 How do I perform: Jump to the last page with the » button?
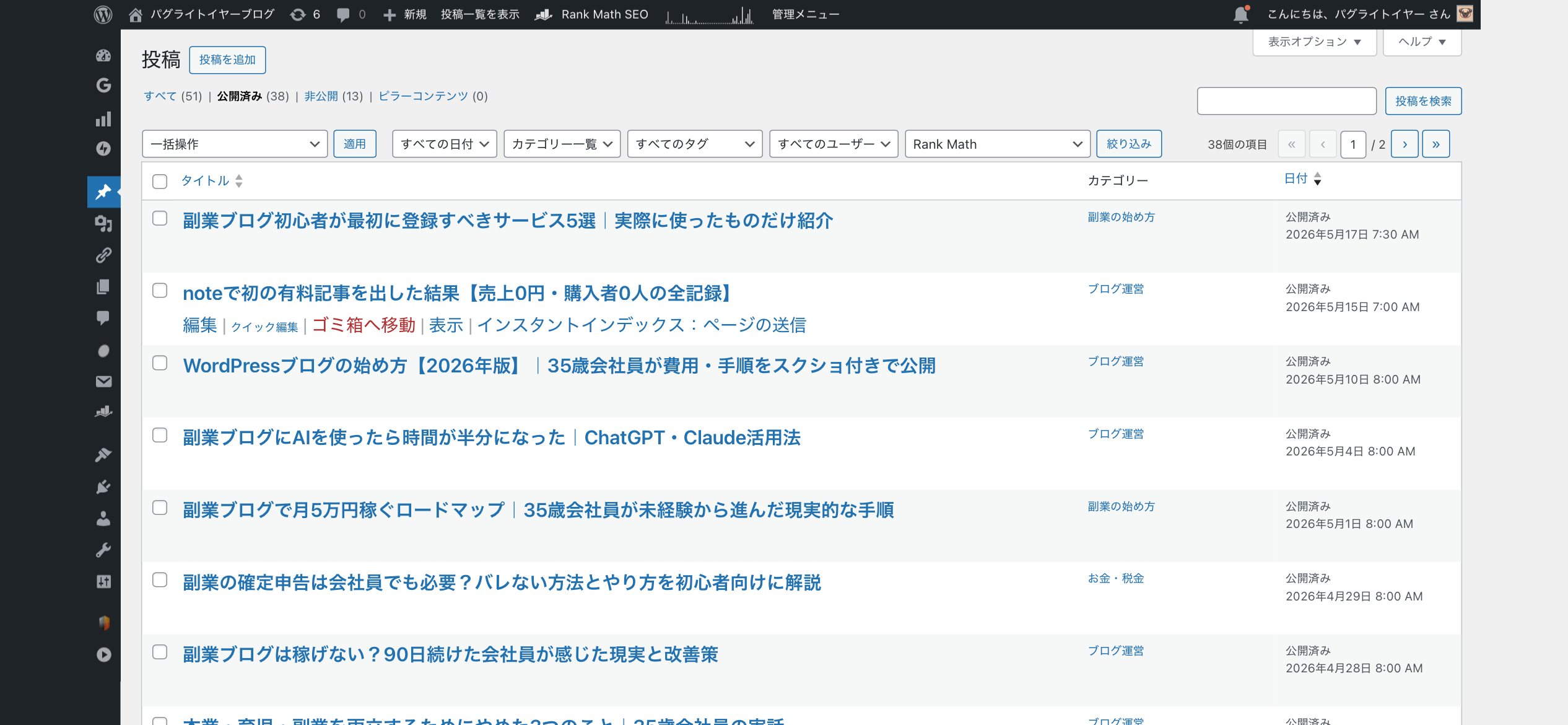tap(1436, 144)
